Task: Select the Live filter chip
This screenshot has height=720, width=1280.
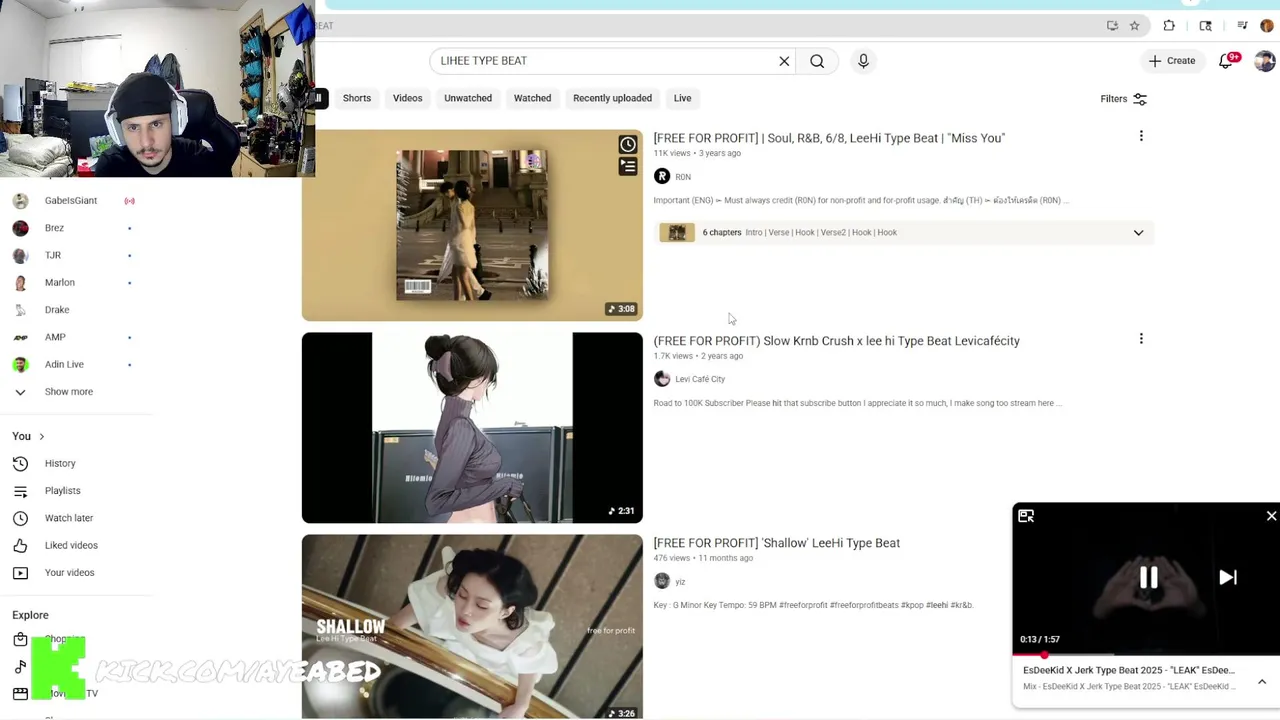Action: click(682, 98)
